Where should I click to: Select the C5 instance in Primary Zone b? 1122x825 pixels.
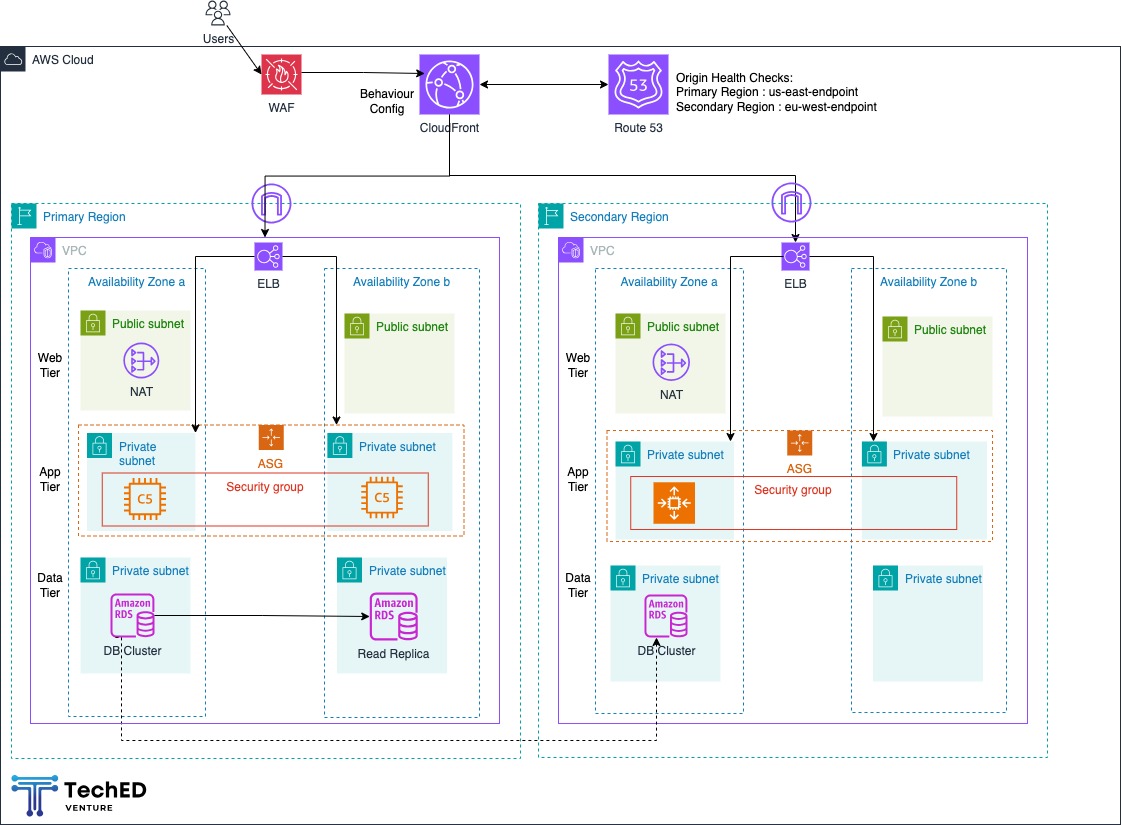tap(382, 497)
